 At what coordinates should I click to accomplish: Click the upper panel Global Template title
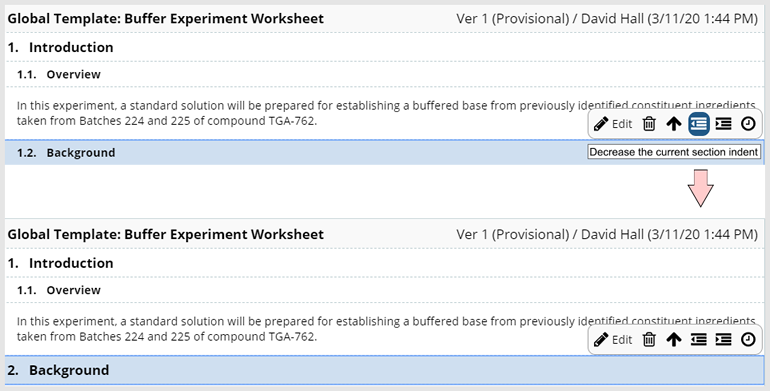pos(165,19)
